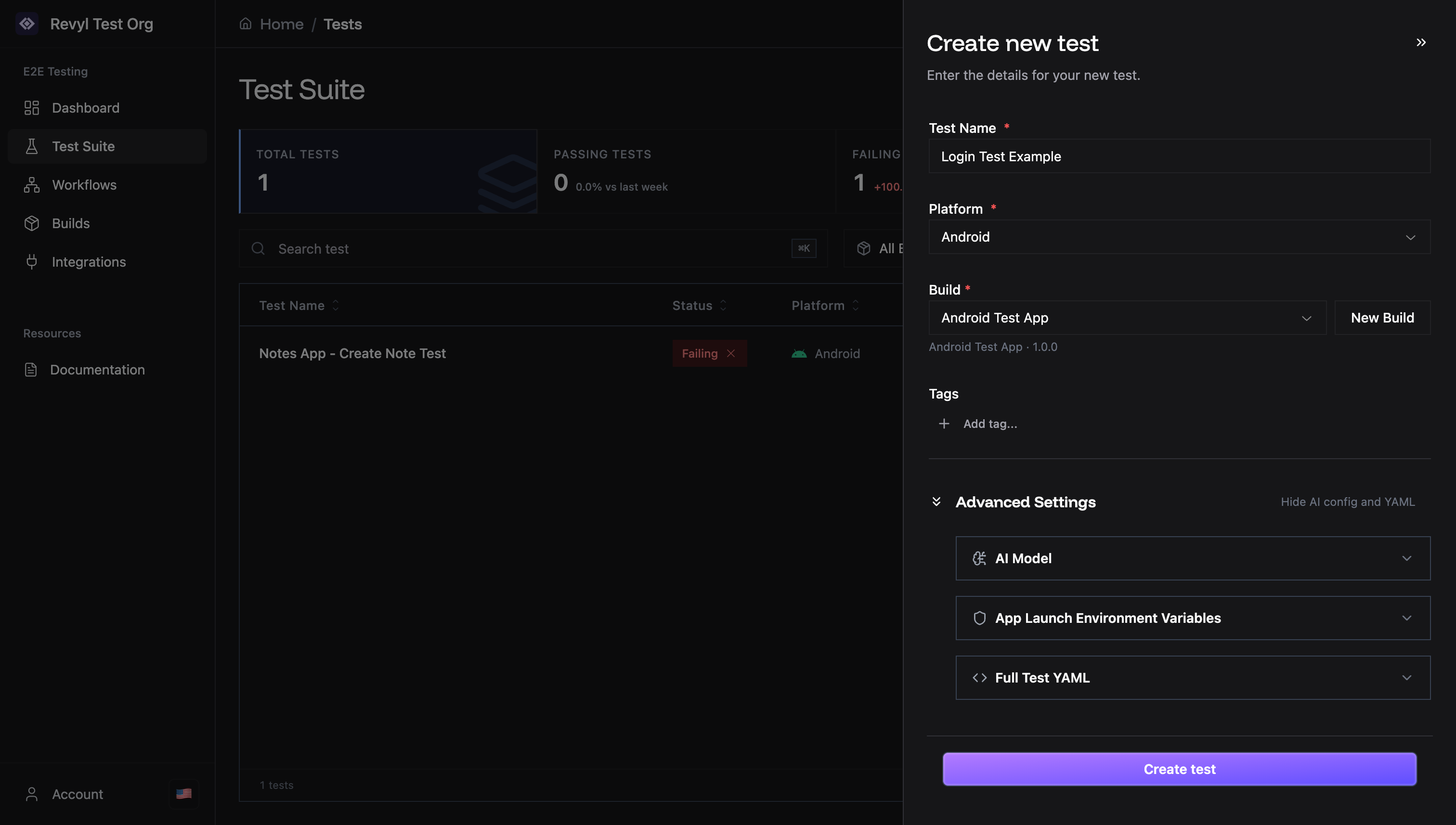
Task: Toggle sorting on the Test Name column
Action: (x=335, y=305)
